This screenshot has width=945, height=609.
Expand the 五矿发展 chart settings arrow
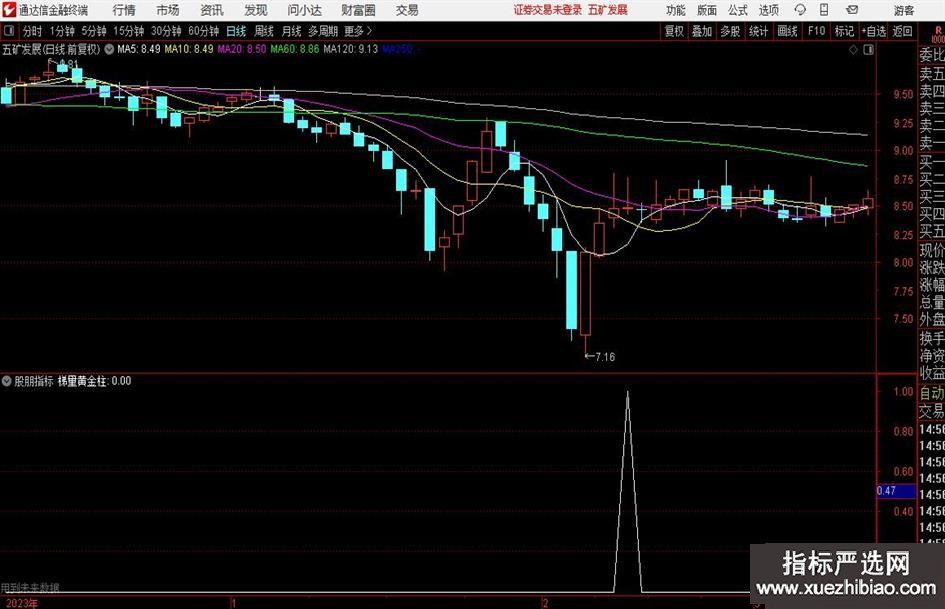click(x=109, y=49)
